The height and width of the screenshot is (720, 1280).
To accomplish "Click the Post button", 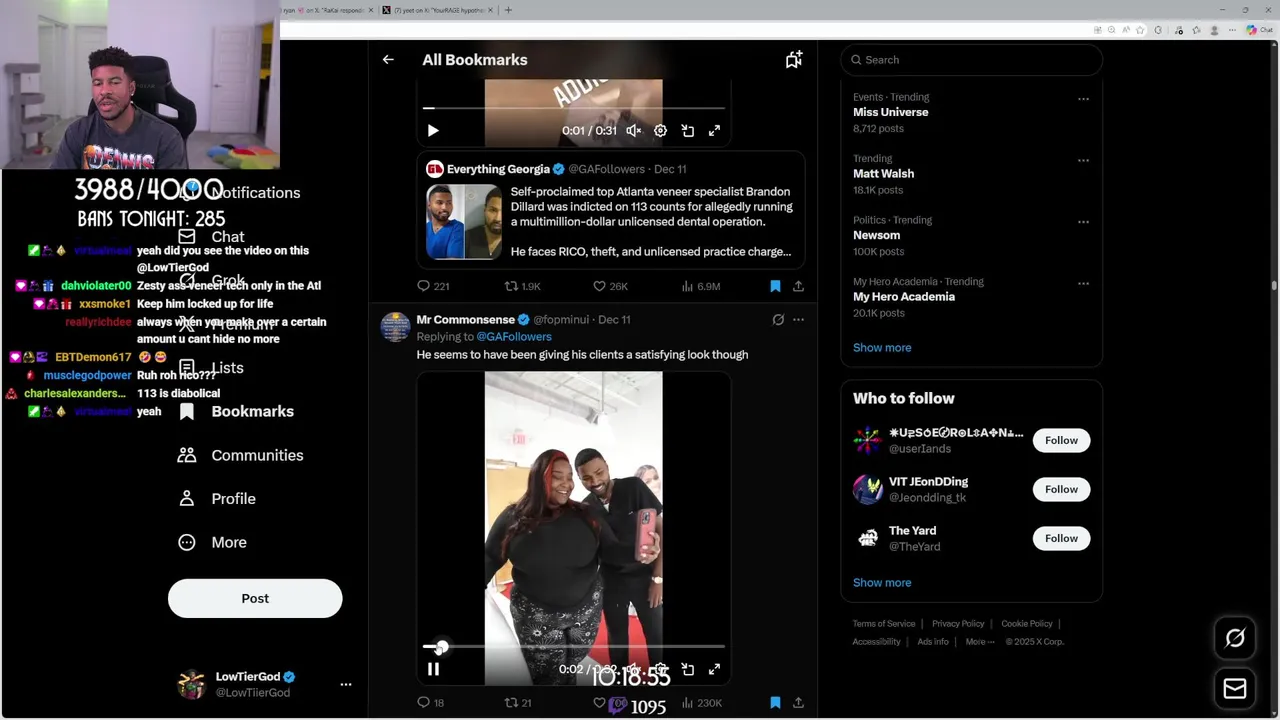I will (x=255, y=598).
